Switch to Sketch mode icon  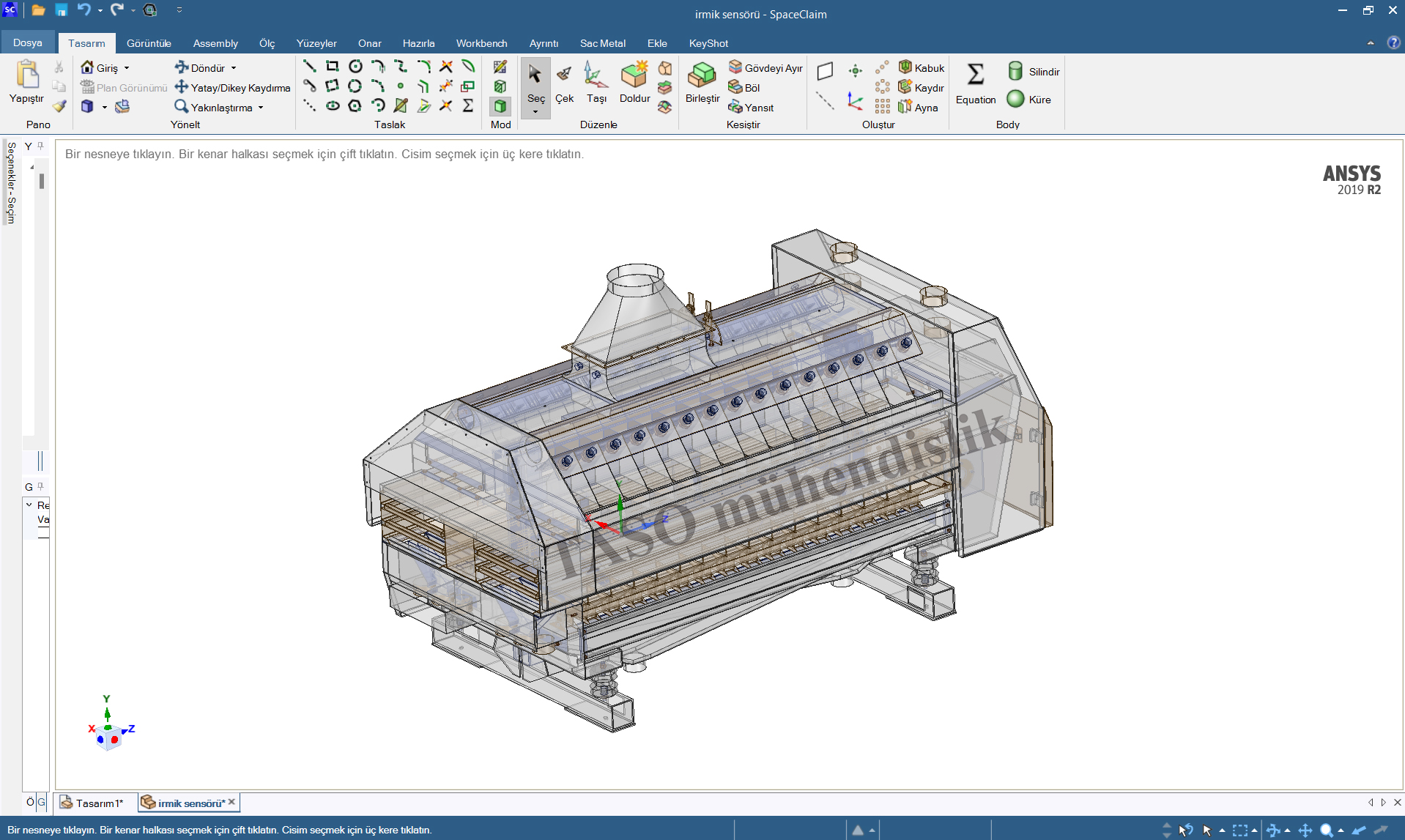coord(500,67)
